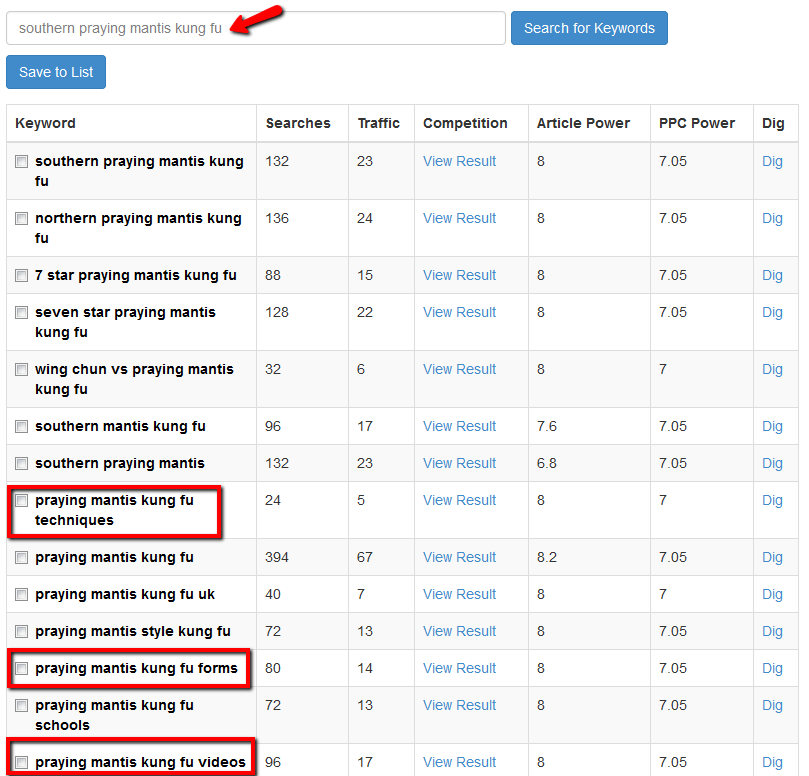Image resolution: width=809 pixels, height=776 pixels.
Task: Click View Result for southern mantis kung fu
Action: pos(459,426)
